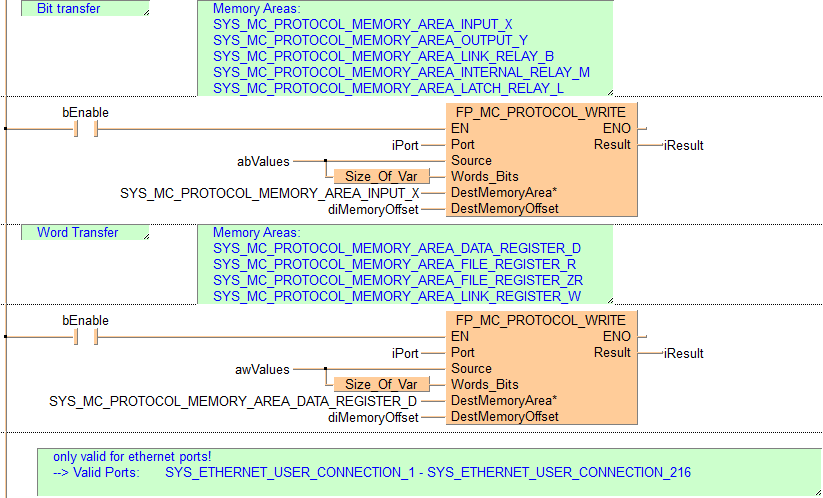Click the SYS_MC_PROTOCOL_MEMORY_AREA_DATA_REGISTER_D input constant
This screenshot has width=823, height=498.
point(233,401)
